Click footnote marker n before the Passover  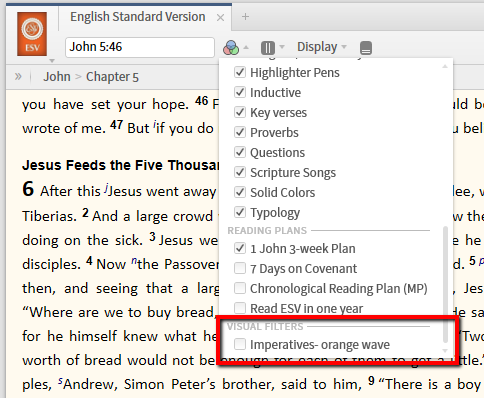point(134,260)
